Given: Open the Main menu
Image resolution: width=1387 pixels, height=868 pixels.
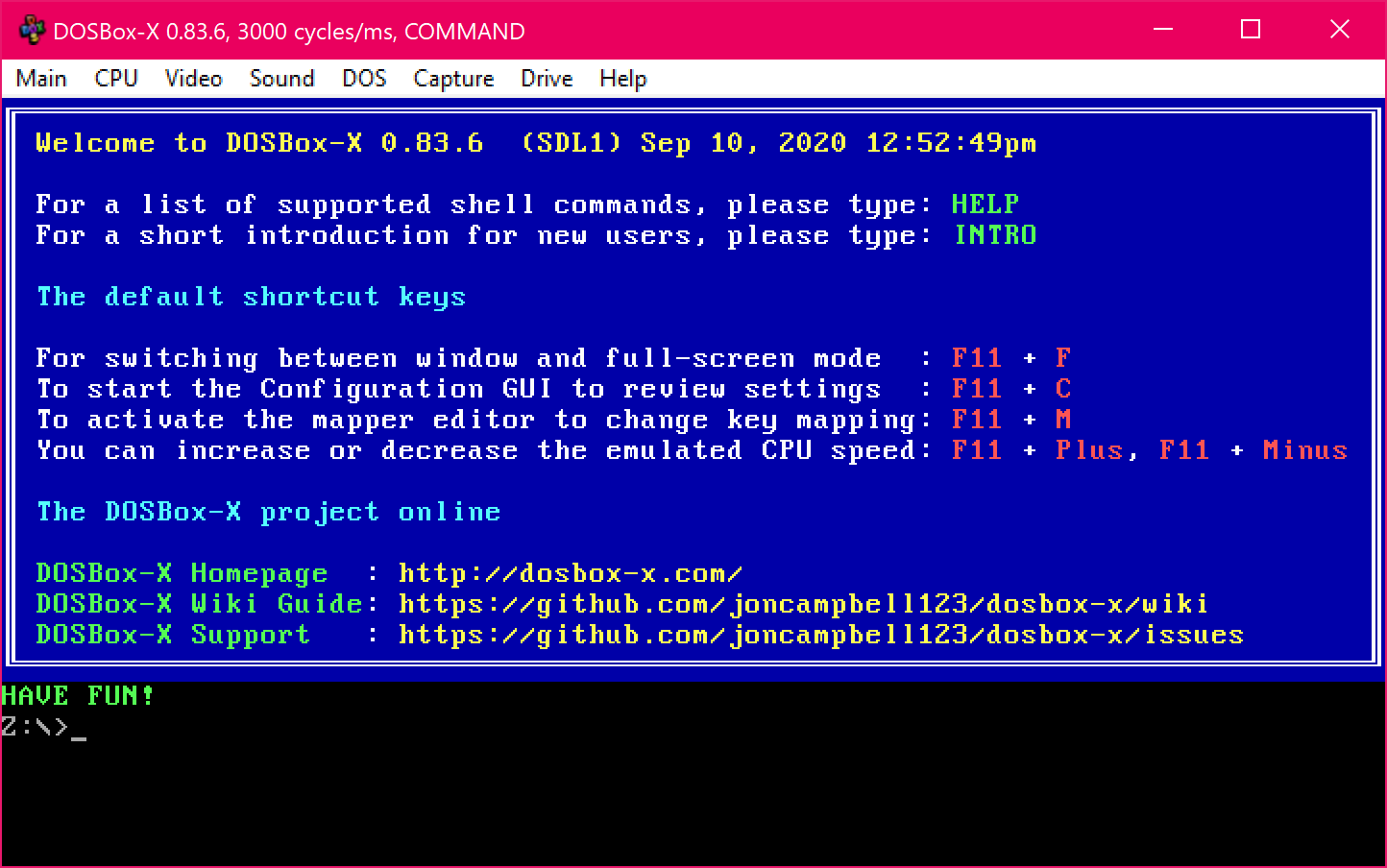Looking at the screenshot, I should point(41,79).
